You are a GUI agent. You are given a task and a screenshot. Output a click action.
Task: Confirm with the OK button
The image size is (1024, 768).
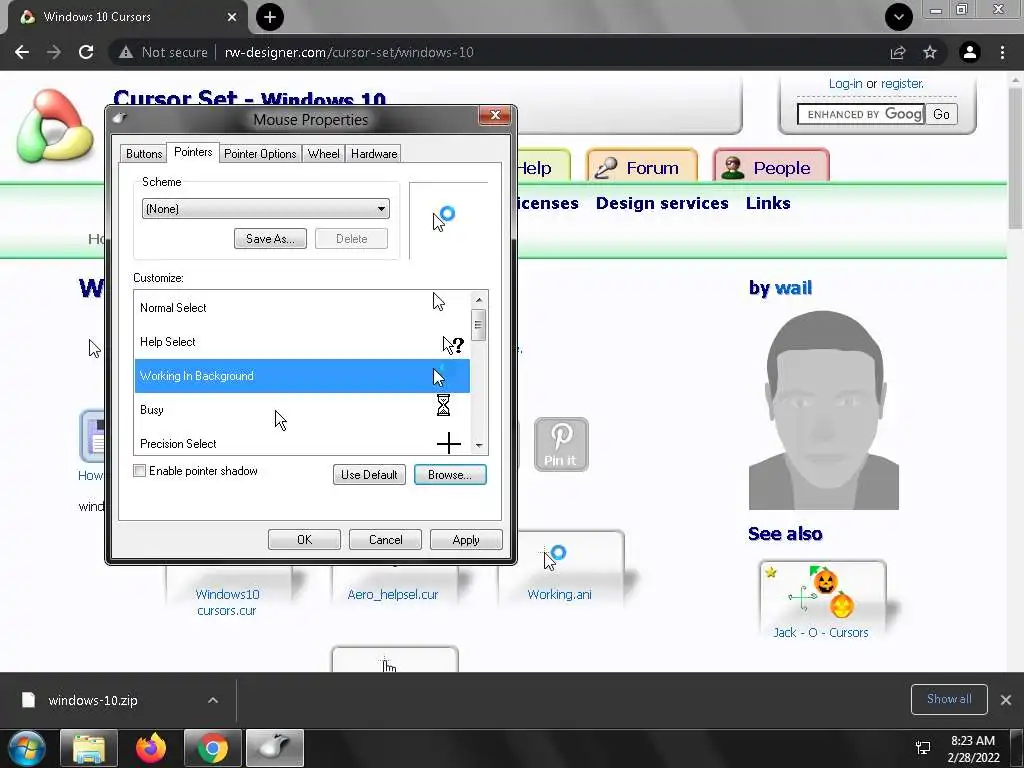[304, 539]
